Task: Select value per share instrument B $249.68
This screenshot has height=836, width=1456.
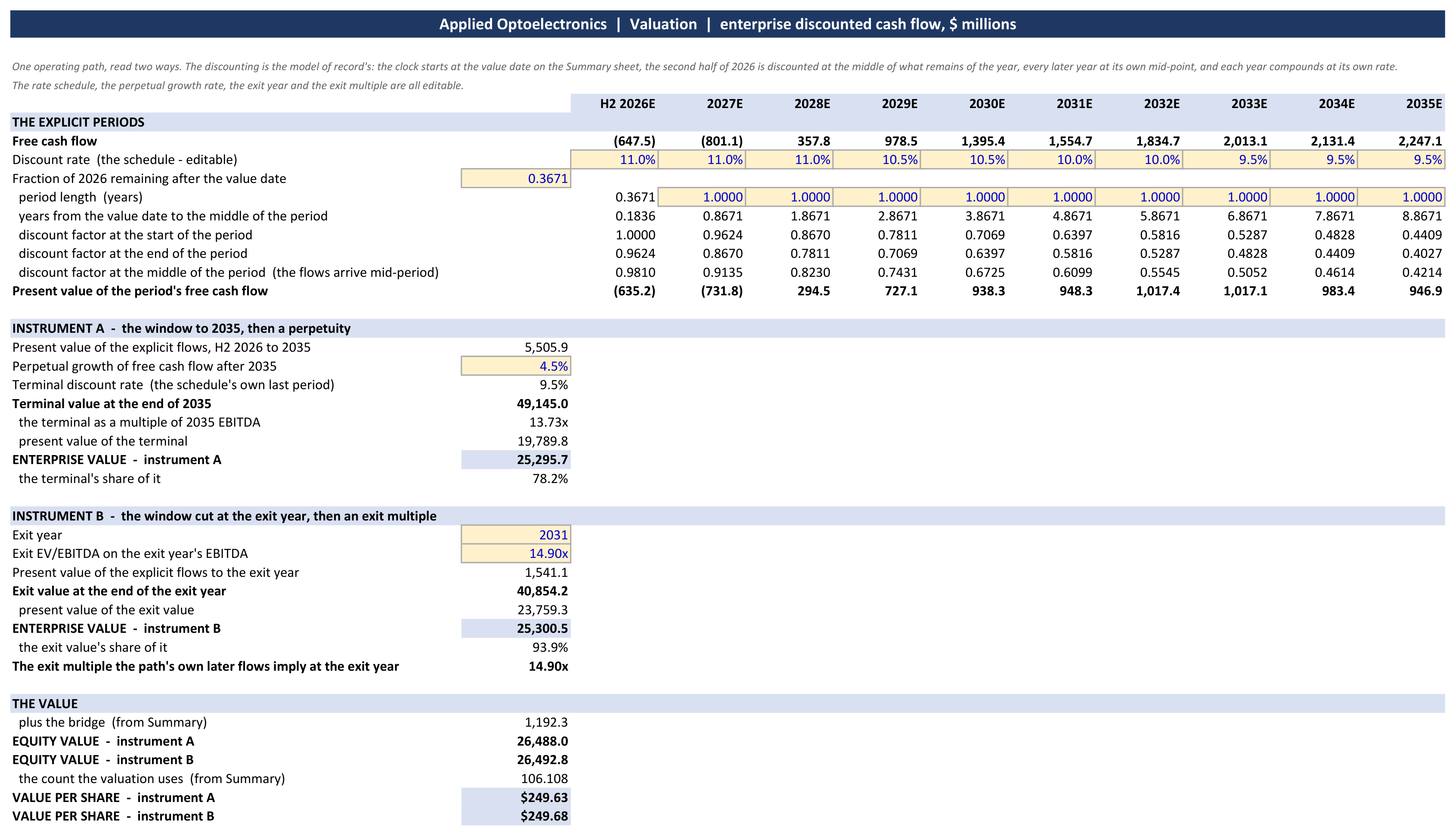Action: (x=516, y=817)
